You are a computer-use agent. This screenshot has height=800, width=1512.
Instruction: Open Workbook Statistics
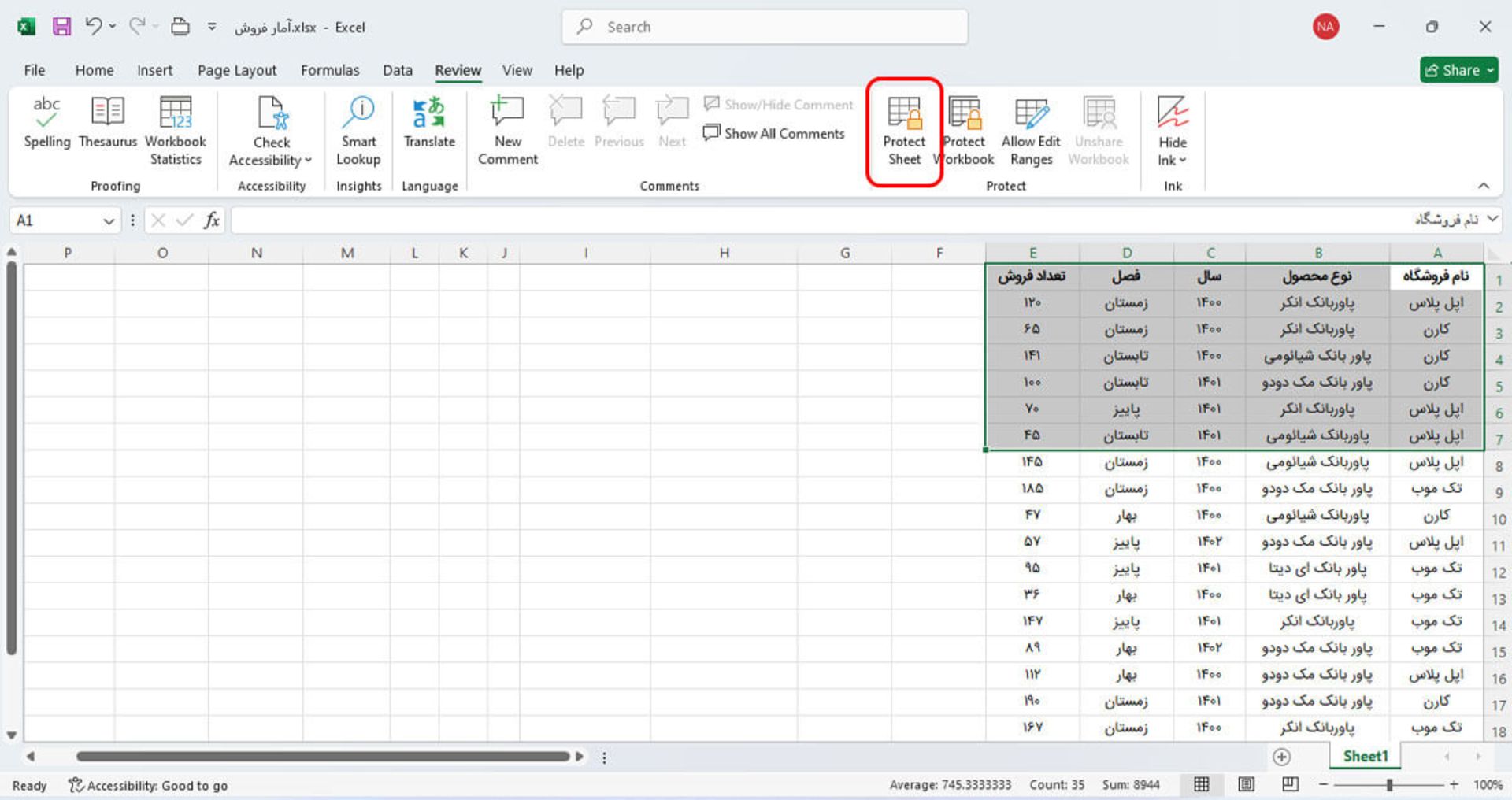coord(176,131)
